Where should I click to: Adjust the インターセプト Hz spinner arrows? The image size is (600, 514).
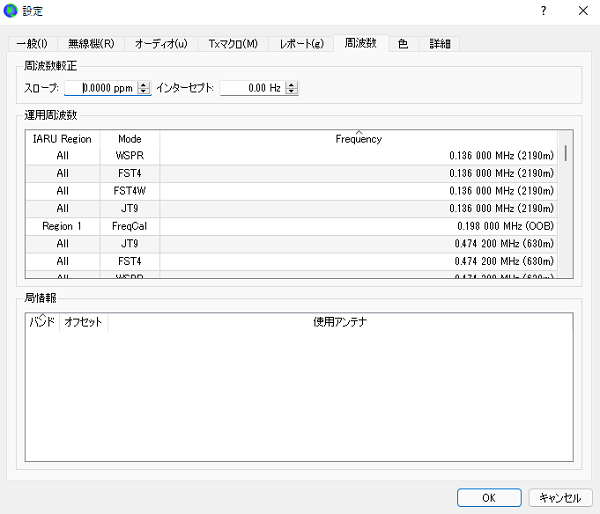(291, 88)
